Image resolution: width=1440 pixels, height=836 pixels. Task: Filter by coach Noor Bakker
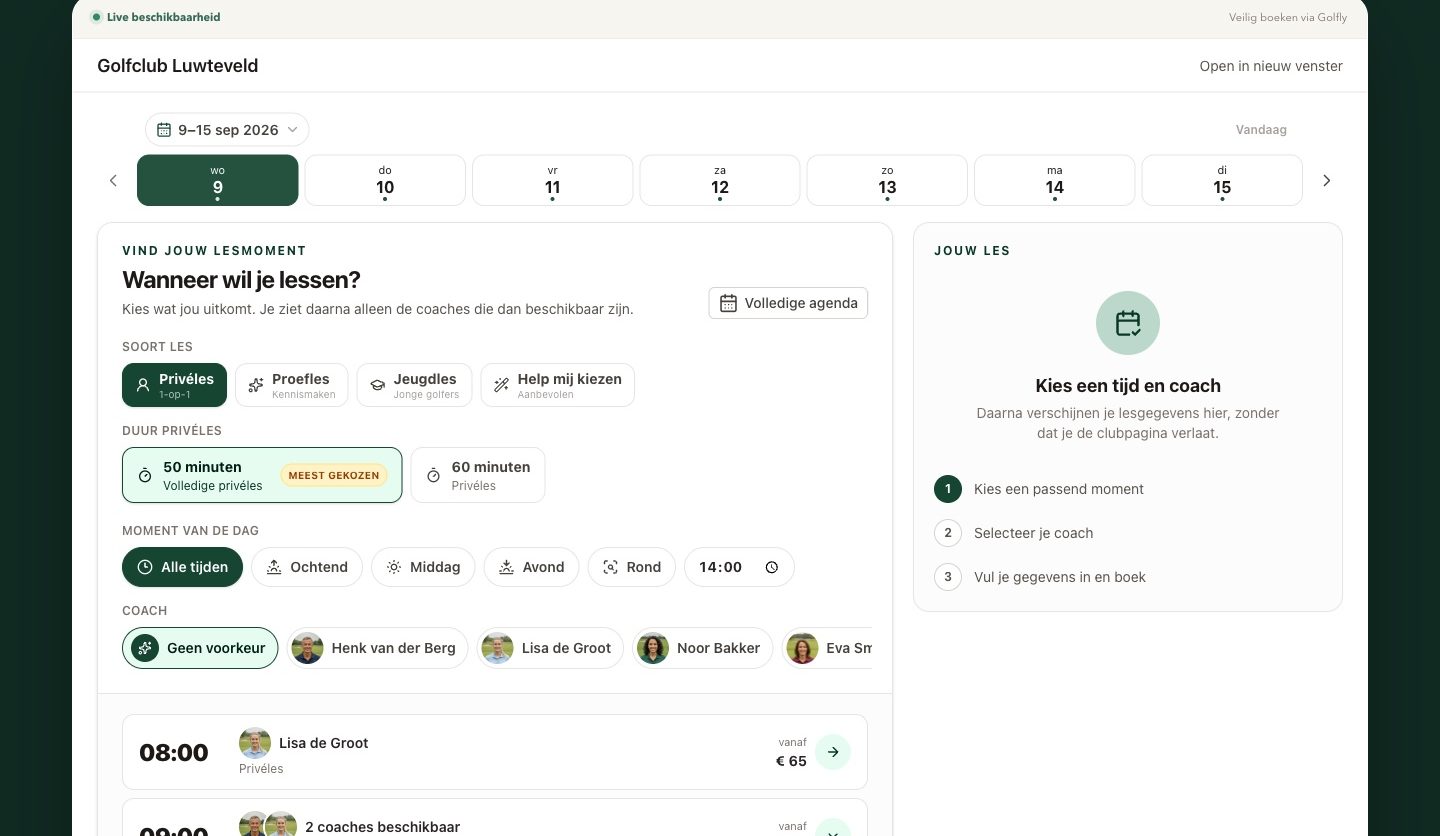pyautogui.click(x=702, y=648)
